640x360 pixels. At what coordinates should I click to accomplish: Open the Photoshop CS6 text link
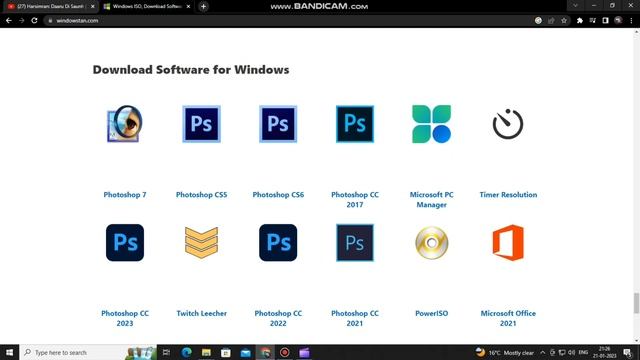[x=278, y=195]
